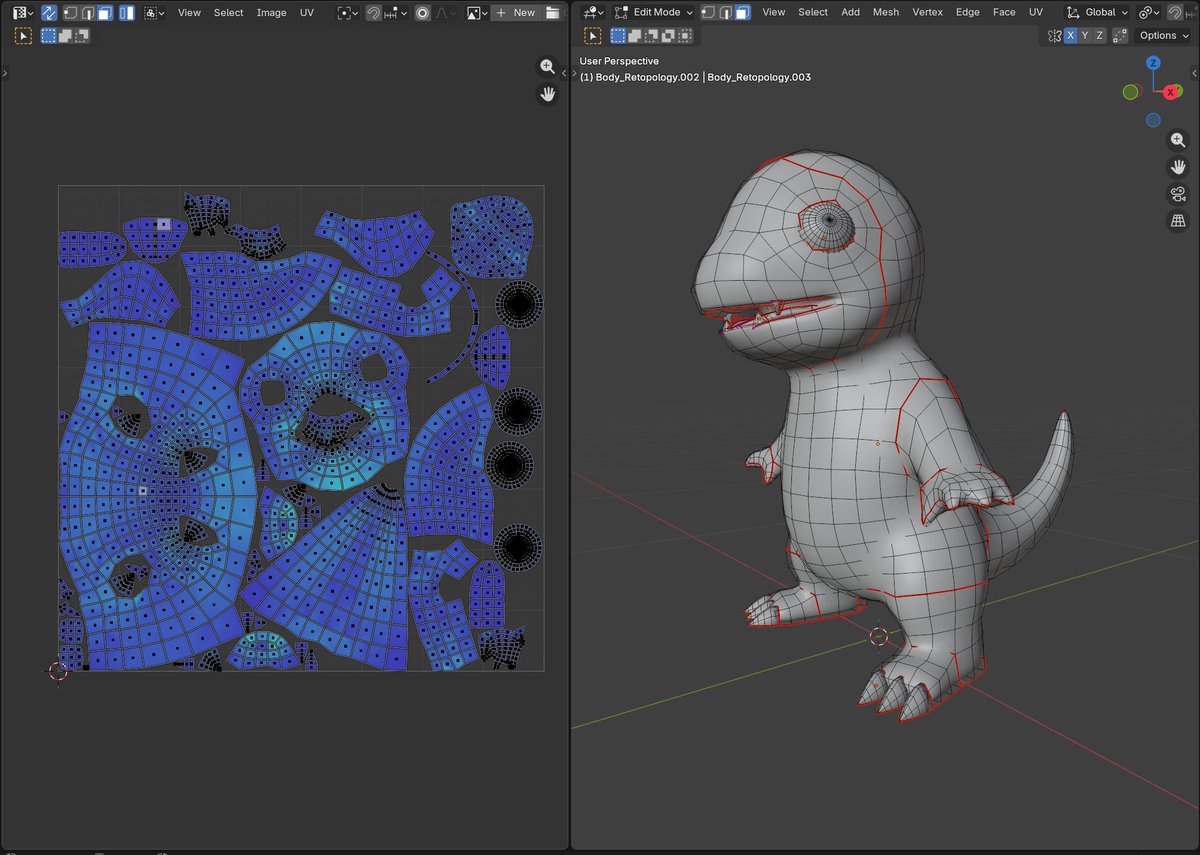Choose Set selection mode in UV editor

(49, 35)
